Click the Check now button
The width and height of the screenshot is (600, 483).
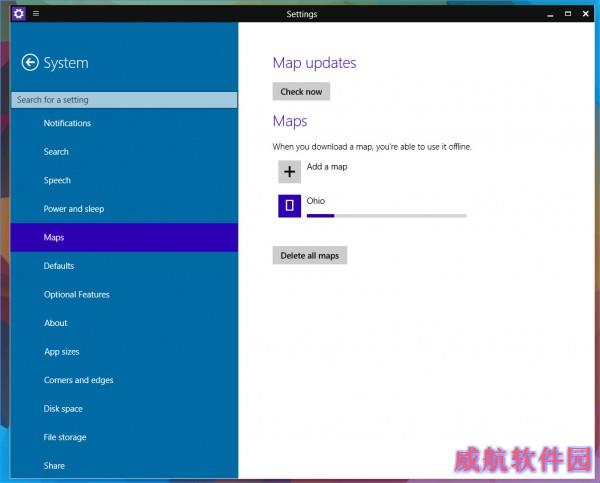301,91
